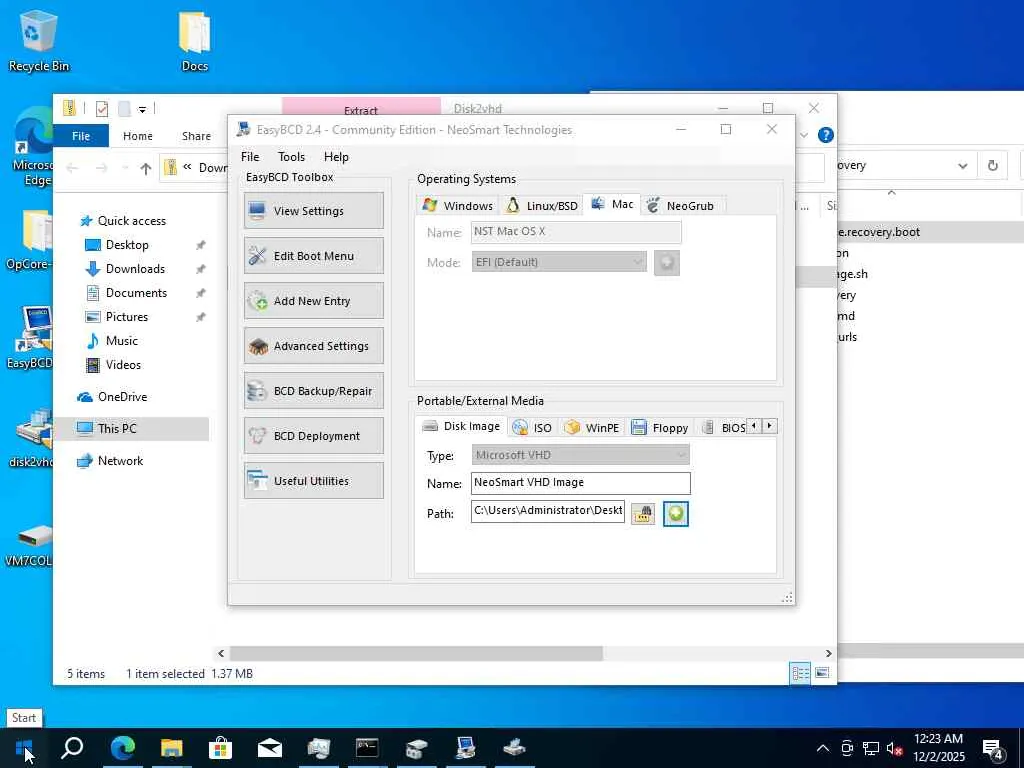Click the muted volume tray icon

pyautogui.click(x=895, y=748)
